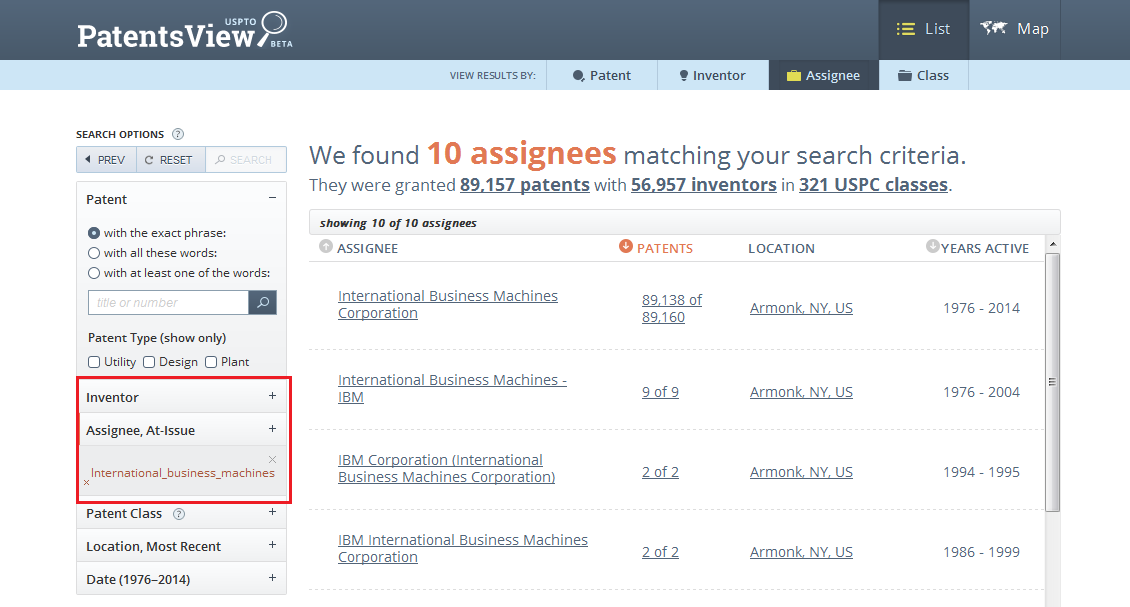Check the Design patent type box
Viewport: 1130px width, 607px height.
[x=149, y=362]
